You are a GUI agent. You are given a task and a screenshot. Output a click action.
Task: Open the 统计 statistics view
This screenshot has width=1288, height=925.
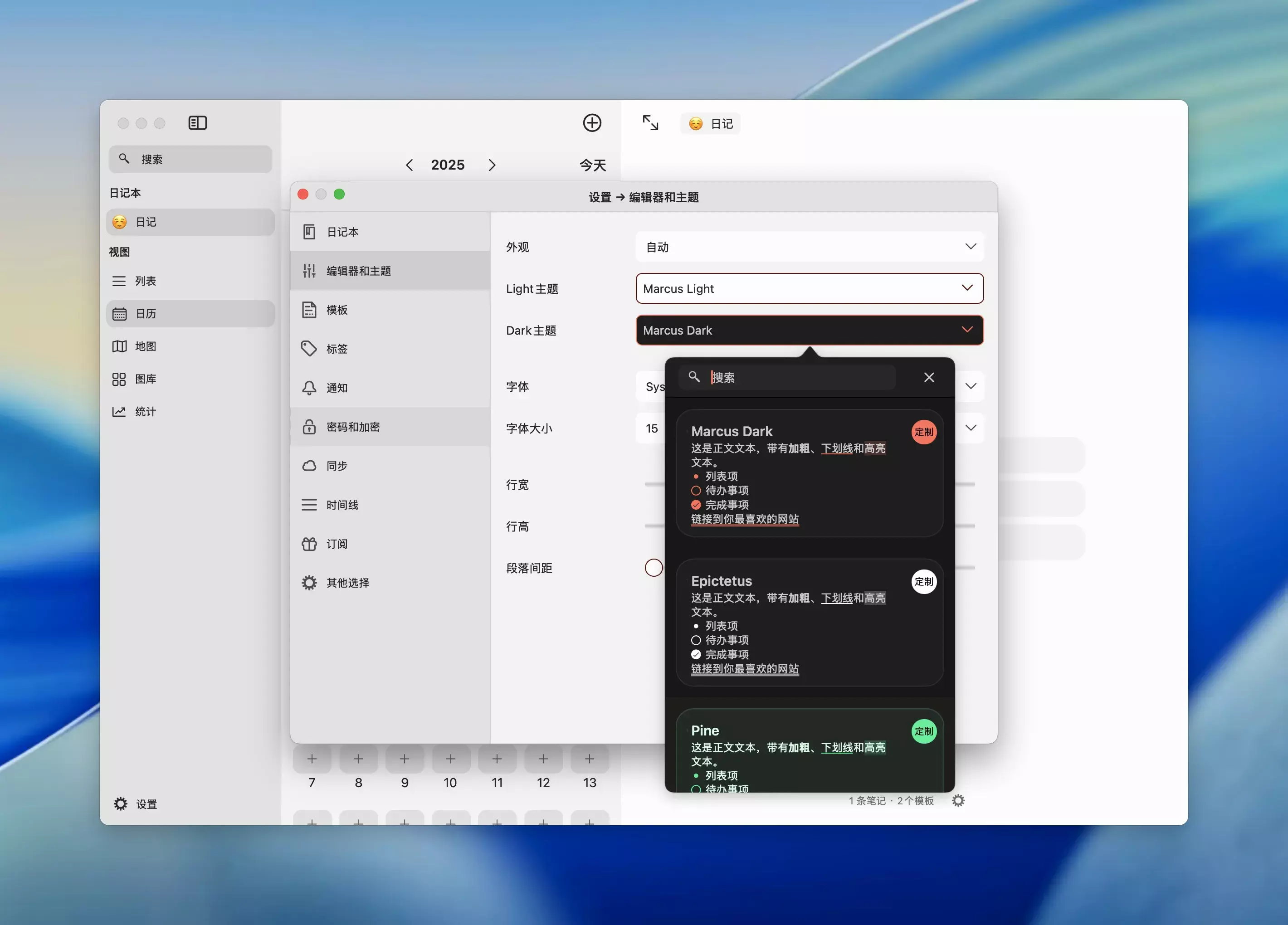point(145,412)
